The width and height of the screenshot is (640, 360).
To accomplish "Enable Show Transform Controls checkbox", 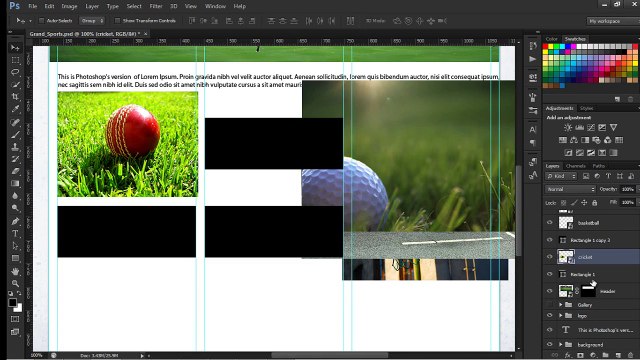I will [117, 20].
